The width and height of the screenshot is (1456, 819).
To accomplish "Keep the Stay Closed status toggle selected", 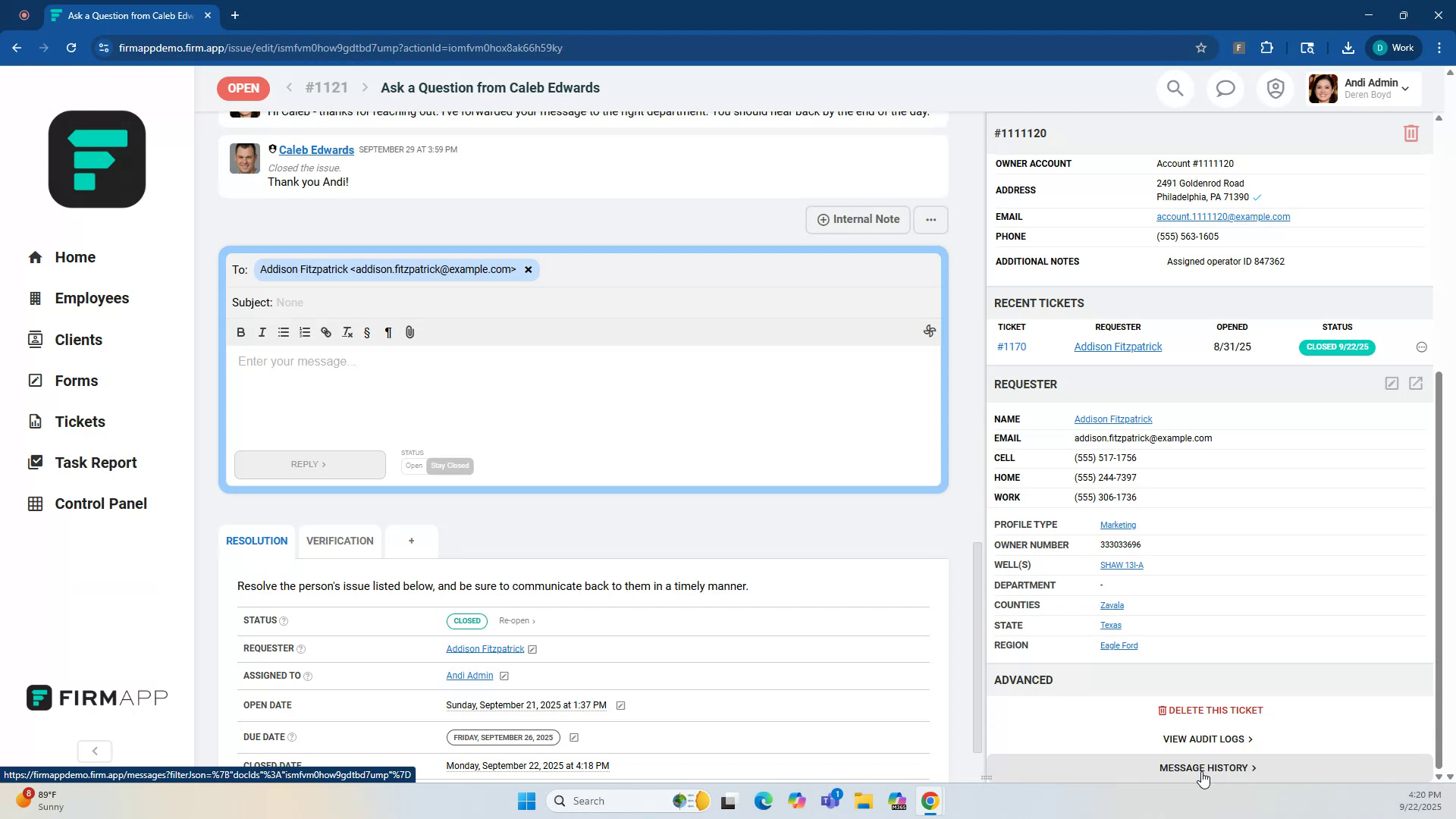I will [450, 466].
